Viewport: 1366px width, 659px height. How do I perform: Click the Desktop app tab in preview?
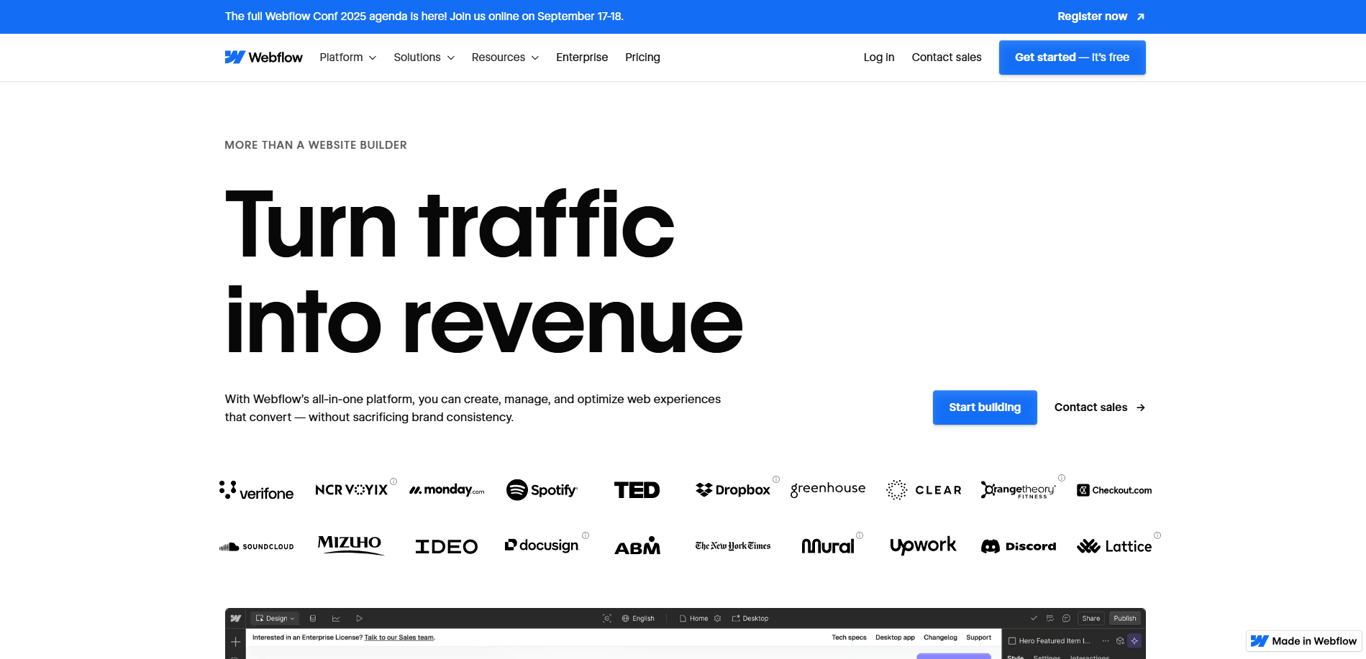(895, 637)
